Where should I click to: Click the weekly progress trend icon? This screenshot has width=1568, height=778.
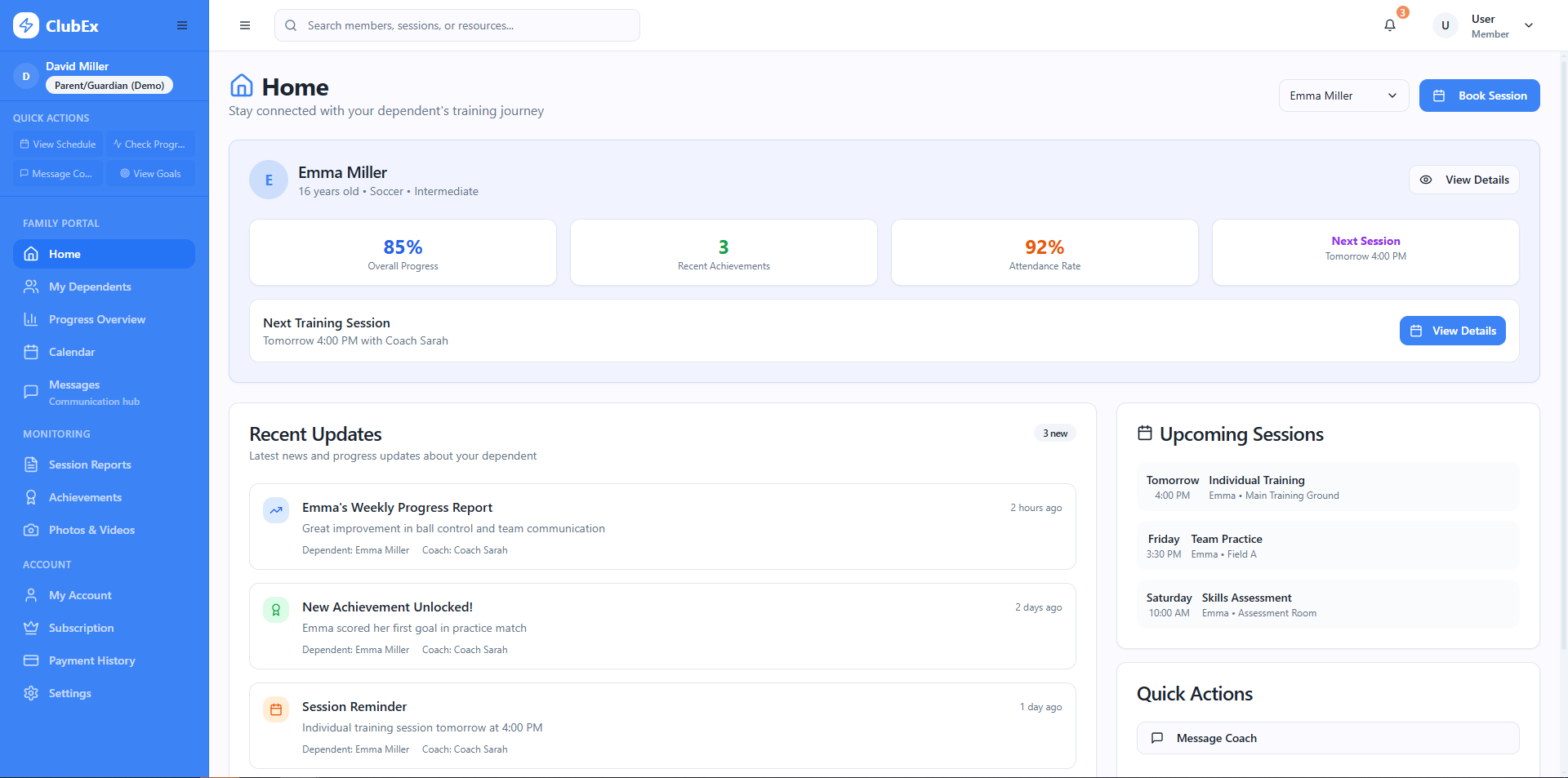[x=276, y=510]
